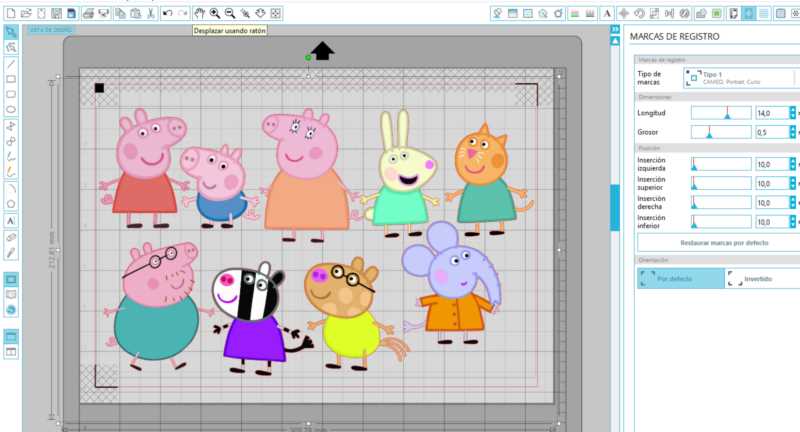Screen dimensions: 800x432
Task: Click the Inserción superior value field
Action: [772, 184]
